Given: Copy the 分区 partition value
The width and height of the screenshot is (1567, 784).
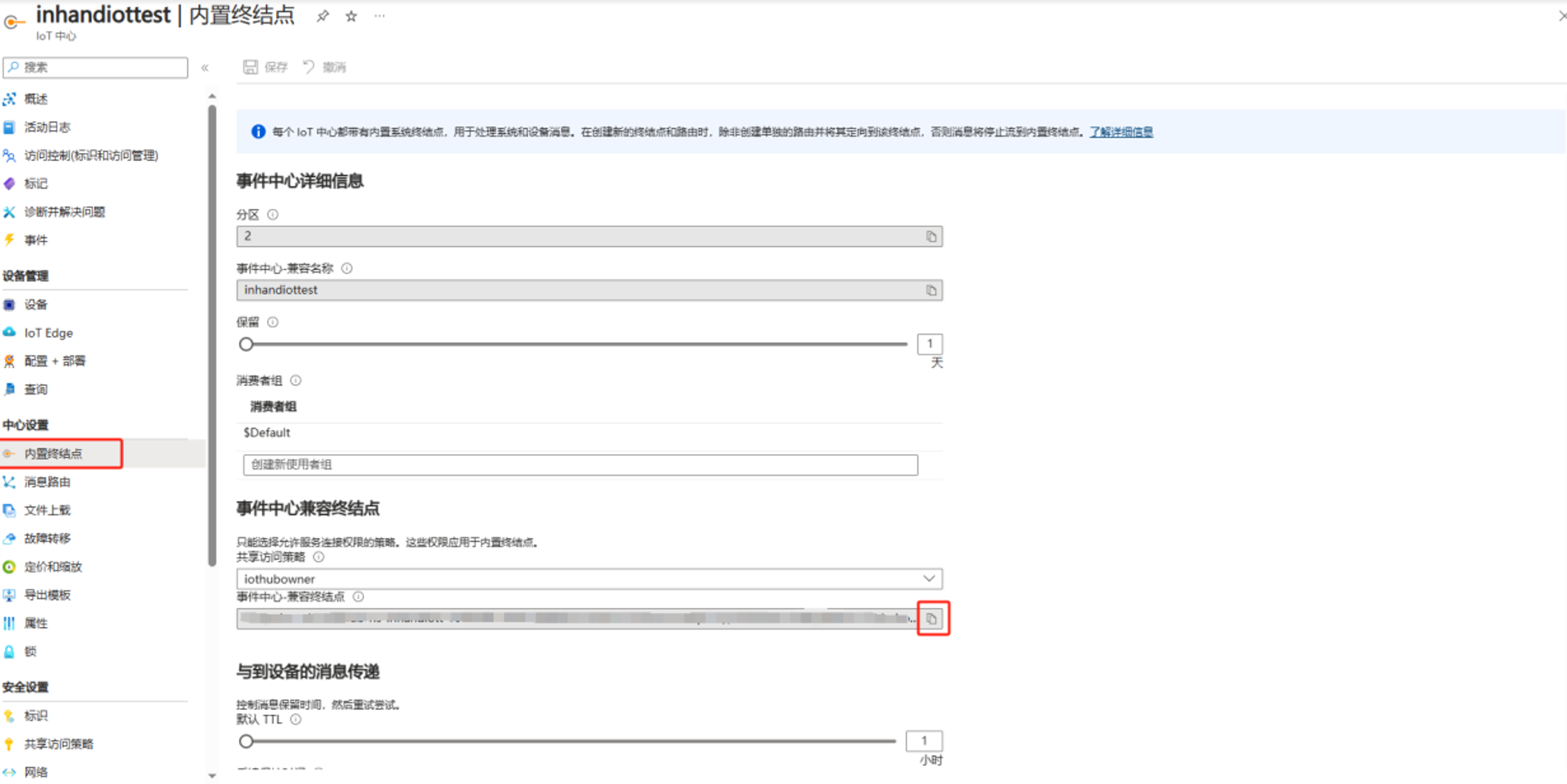Looking at the screenshot, I should [931, 237].
